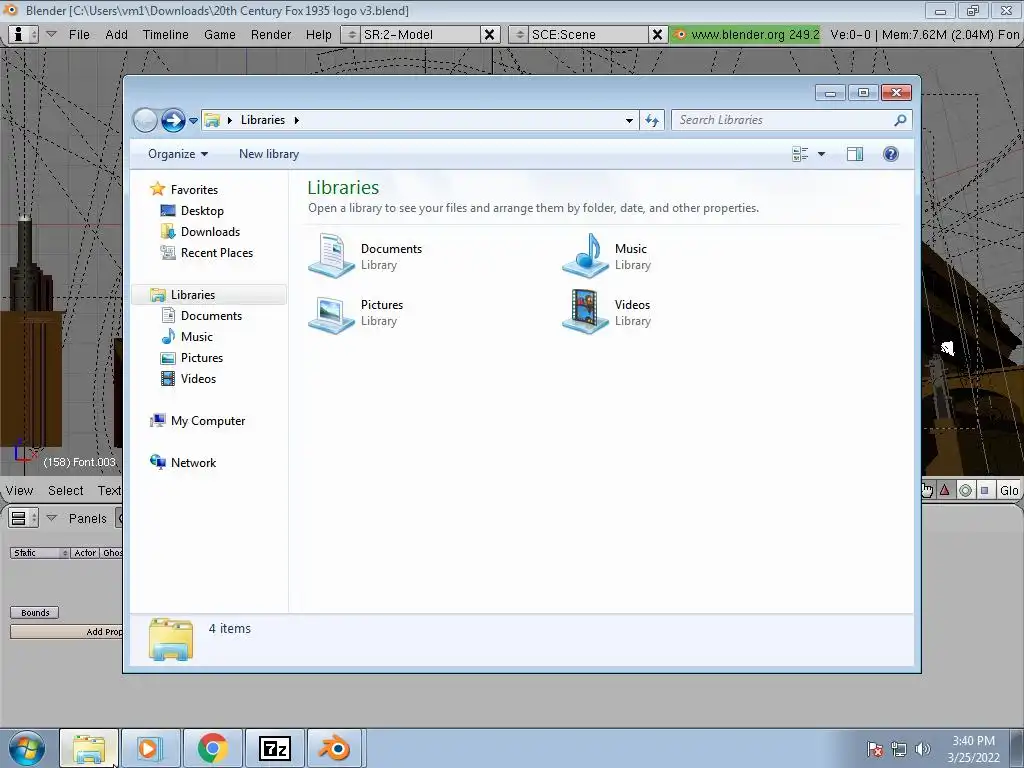
Task: Select Libraries in navigation pane
Action: pyautogui.click(x=209, y=295)
